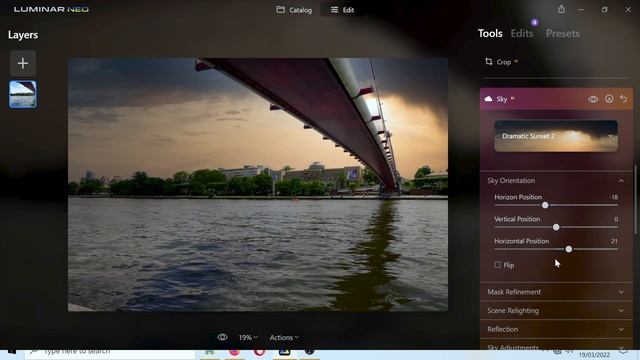Expand the Reflection section
The image size is (640, 360).
coord(556,329)
